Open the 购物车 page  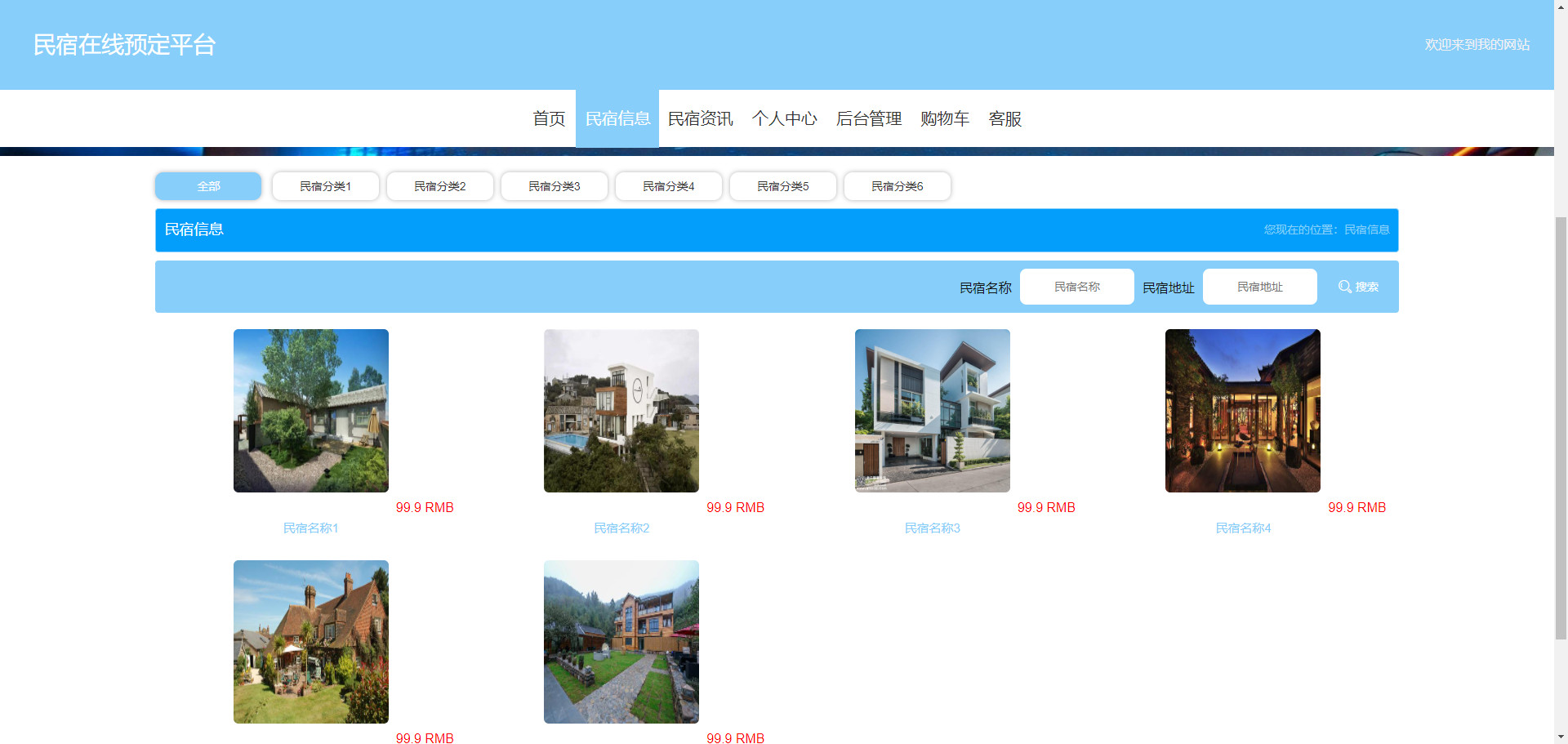(x=945, y=118)
